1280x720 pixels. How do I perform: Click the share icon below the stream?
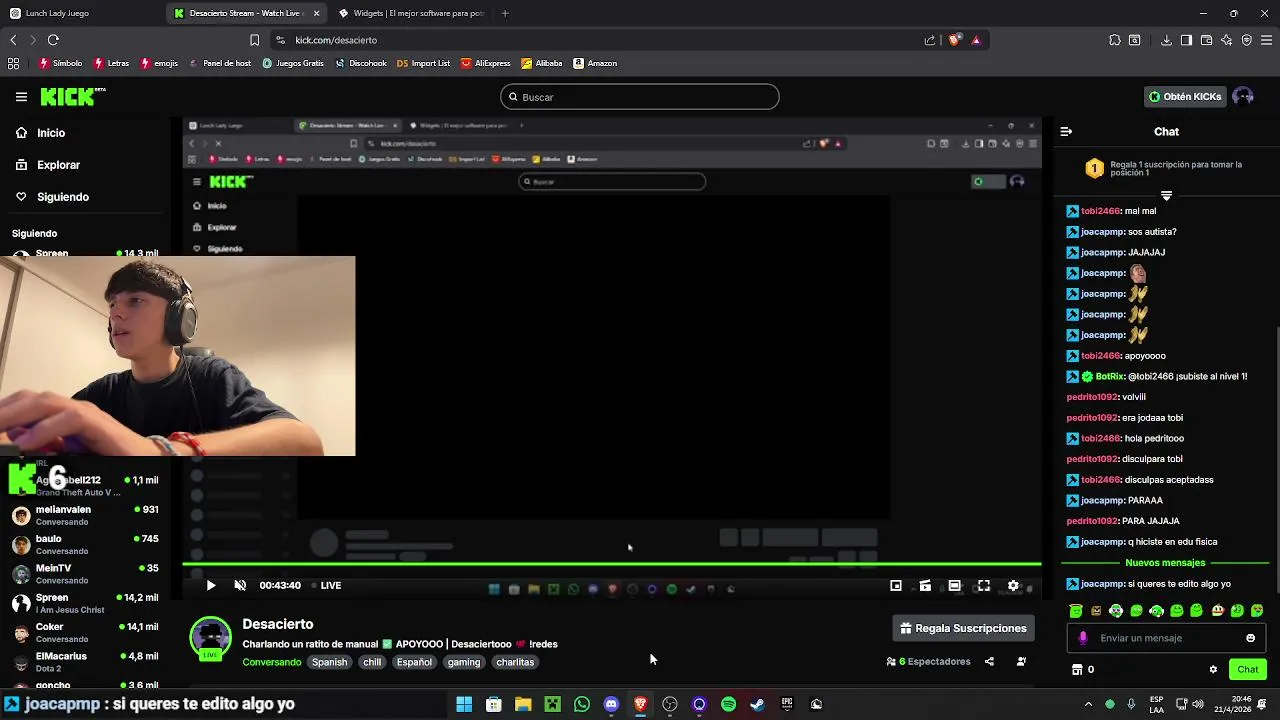click(x=989, y=662)
